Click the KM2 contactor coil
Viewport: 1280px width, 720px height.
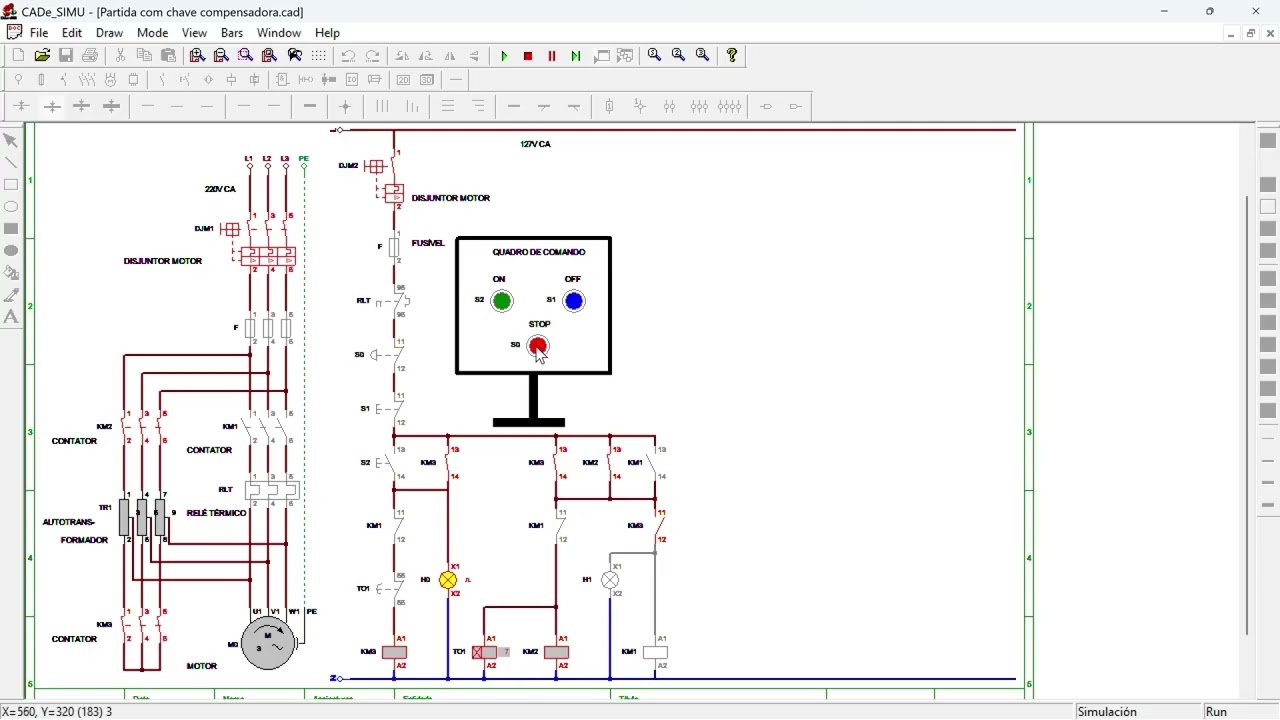(557, 652)
